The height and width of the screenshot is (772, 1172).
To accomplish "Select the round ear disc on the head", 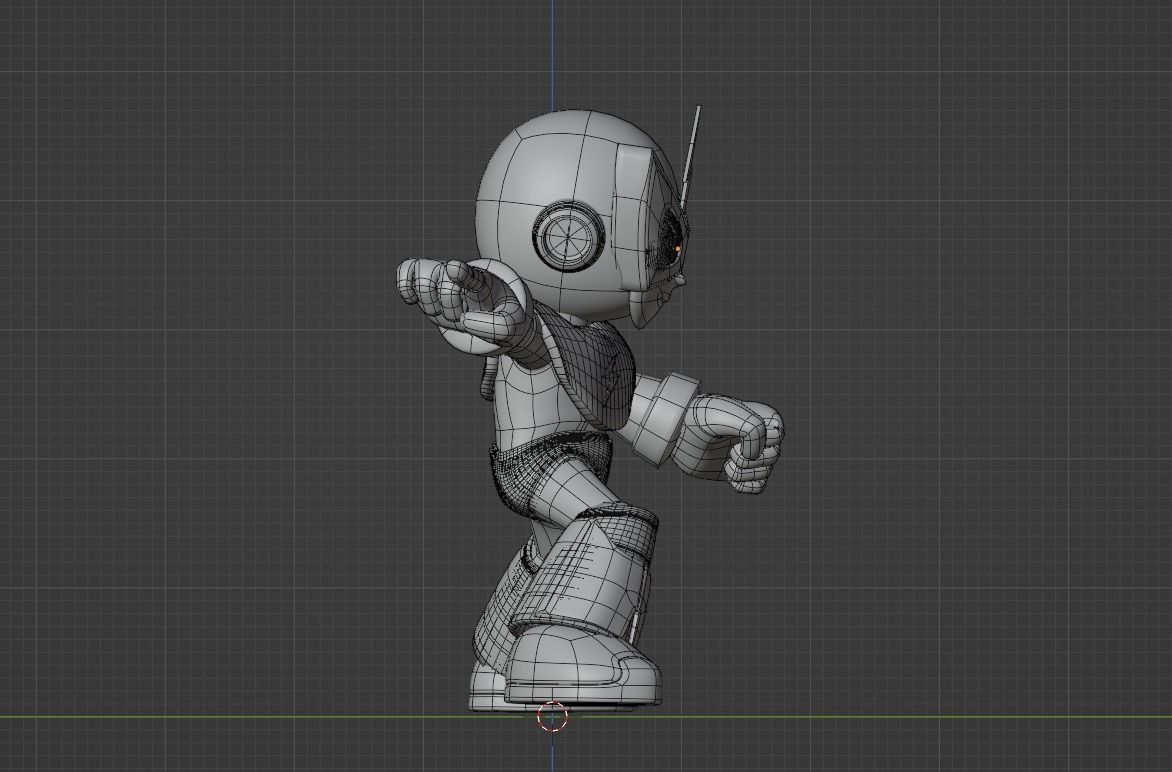I will pos(568,236).
